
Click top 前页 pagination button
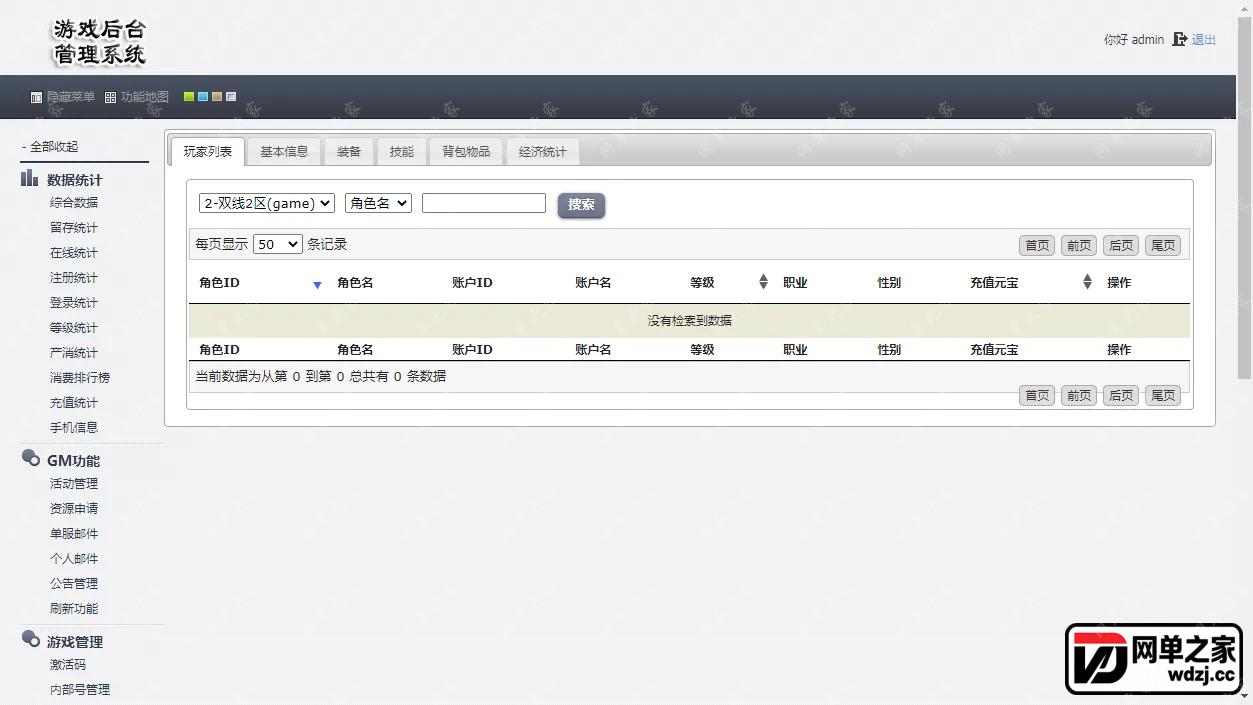[1079, 245]
